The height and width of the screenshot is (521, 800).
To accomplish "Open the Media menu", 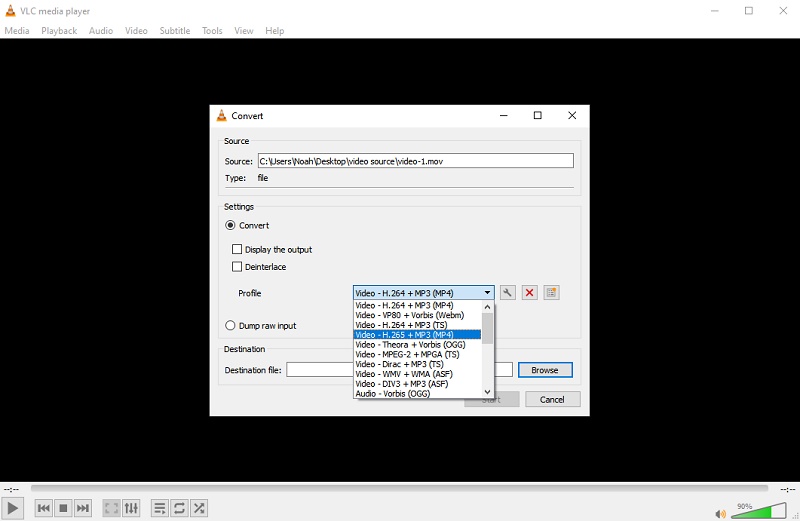I will click(x=17, y=31).
